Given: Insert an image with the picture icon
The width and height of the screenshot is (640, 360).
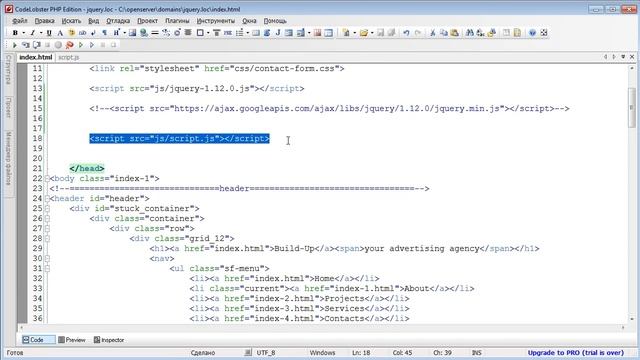Looking at the screenshot, I should point(132,33).
